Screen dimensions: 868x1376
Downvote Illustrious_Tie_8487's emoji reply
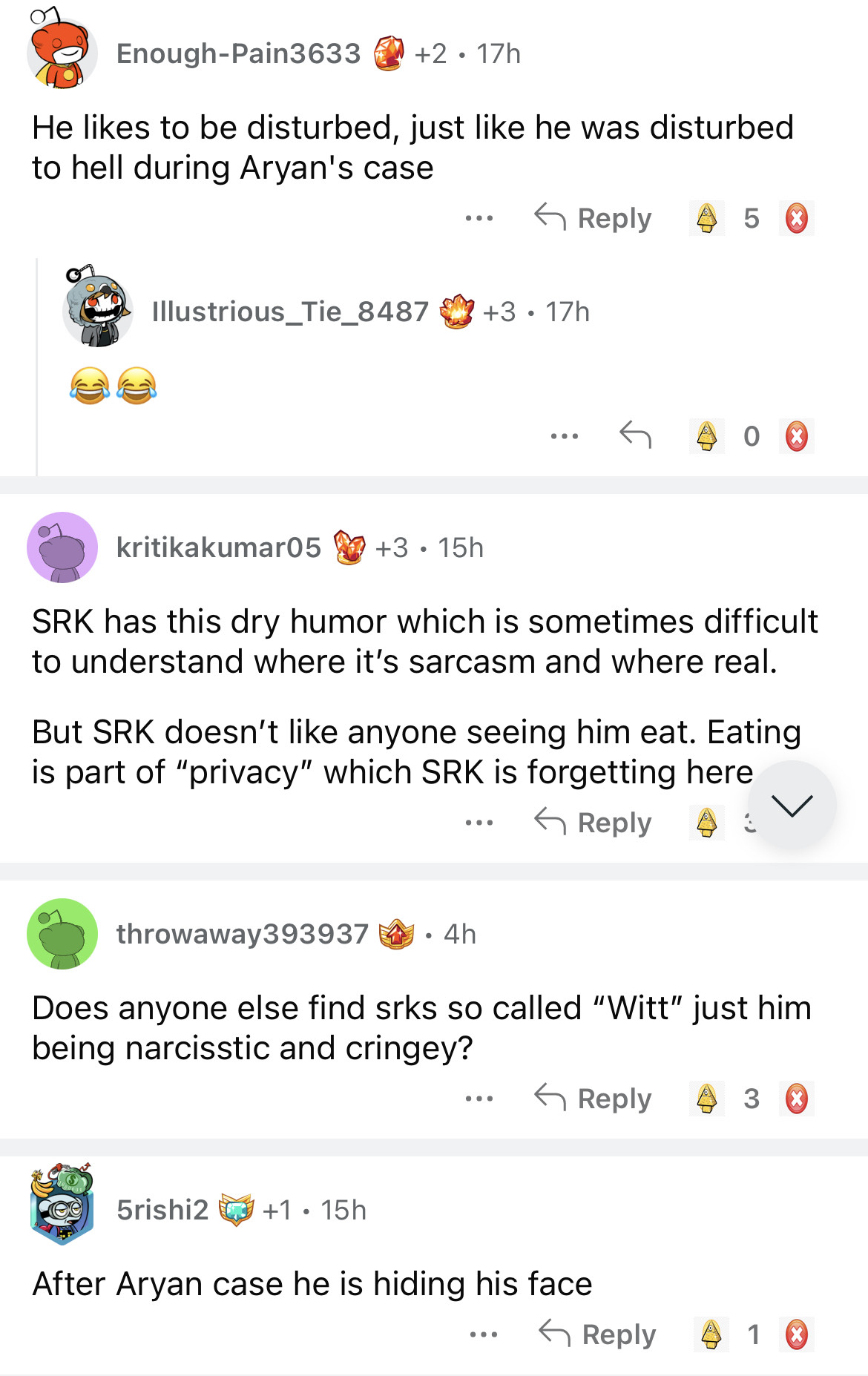click(x=796, y=436)
